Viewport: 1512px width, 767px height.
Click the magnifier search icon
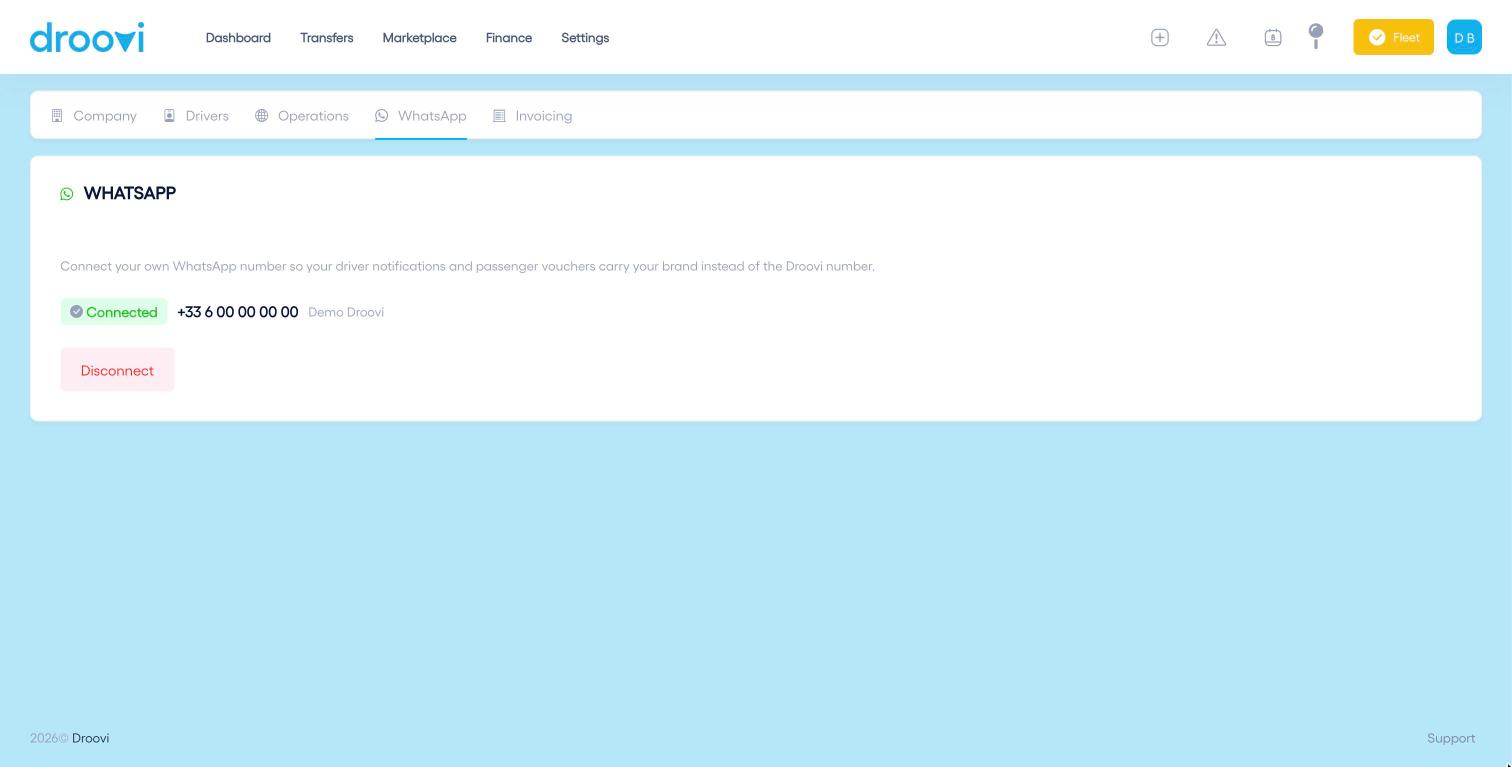coord(1316,37)
